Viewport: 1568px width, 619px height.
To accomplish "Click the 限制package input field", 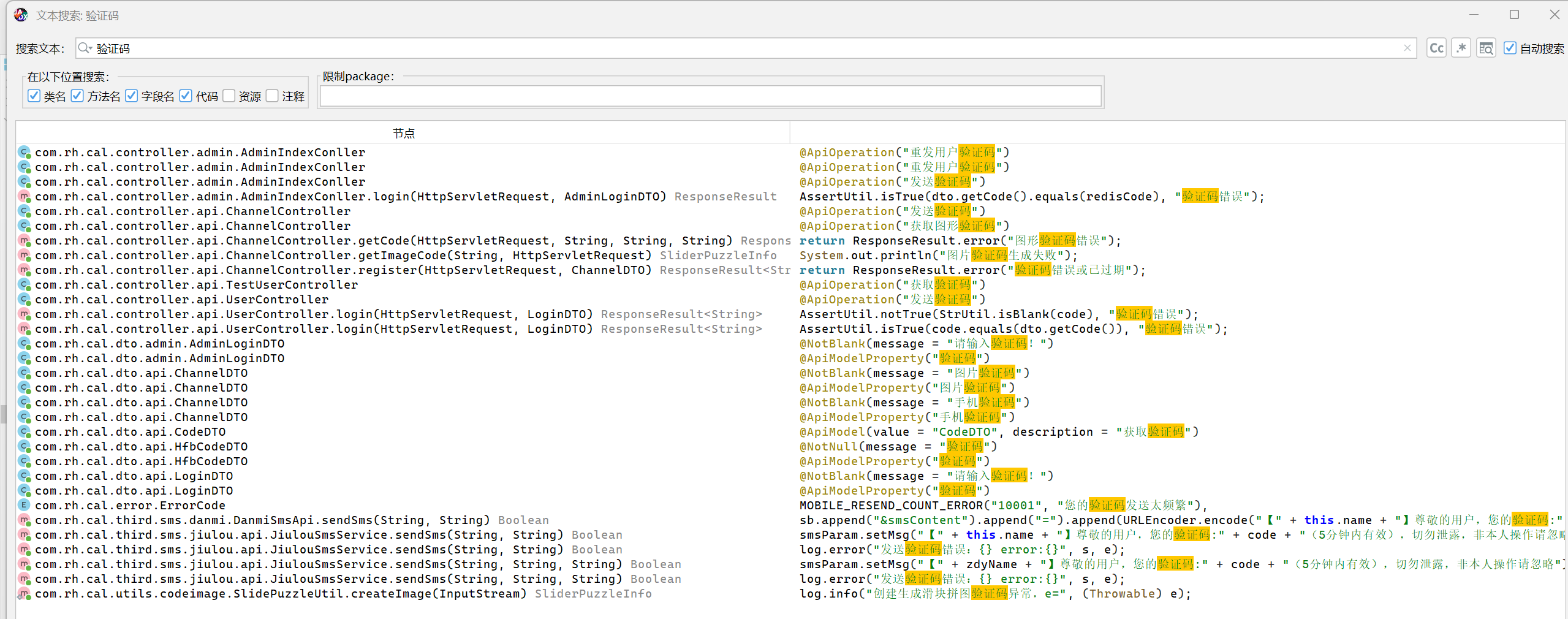I will pyautogui.click(x=710, y=96).
